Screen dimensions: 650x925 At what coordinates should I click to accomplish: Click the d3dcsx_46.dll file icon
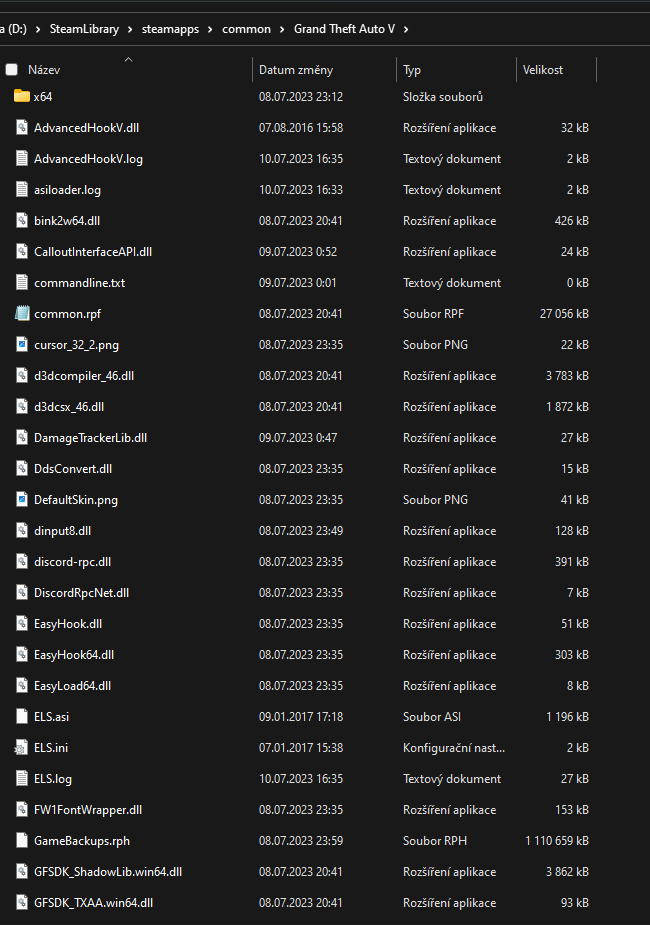click(22, 406)
